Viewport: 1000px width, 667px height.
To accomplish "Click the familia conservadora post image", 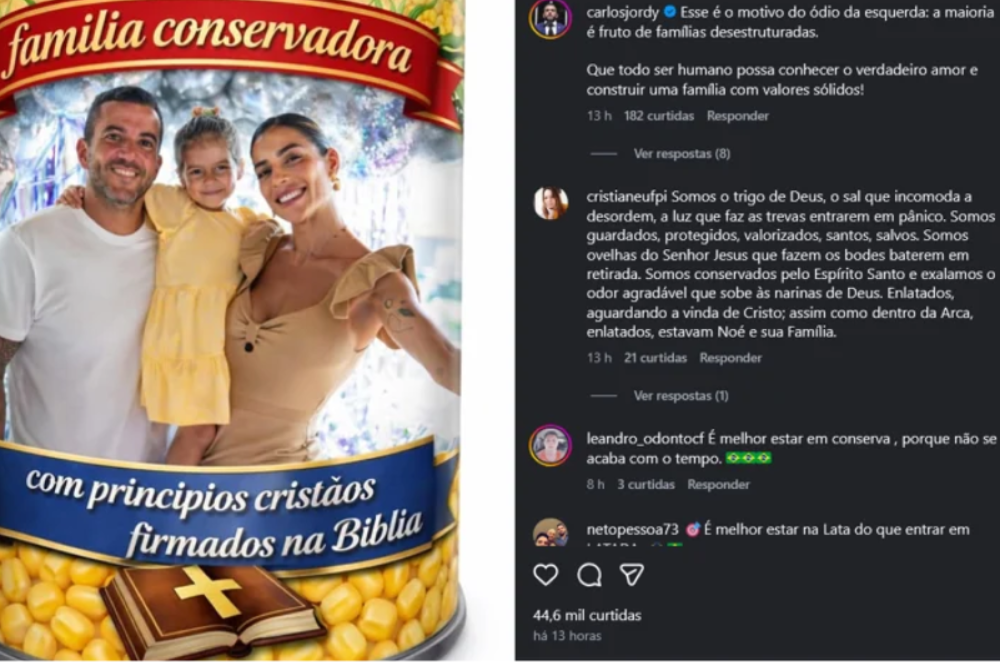I will point(232,330).
